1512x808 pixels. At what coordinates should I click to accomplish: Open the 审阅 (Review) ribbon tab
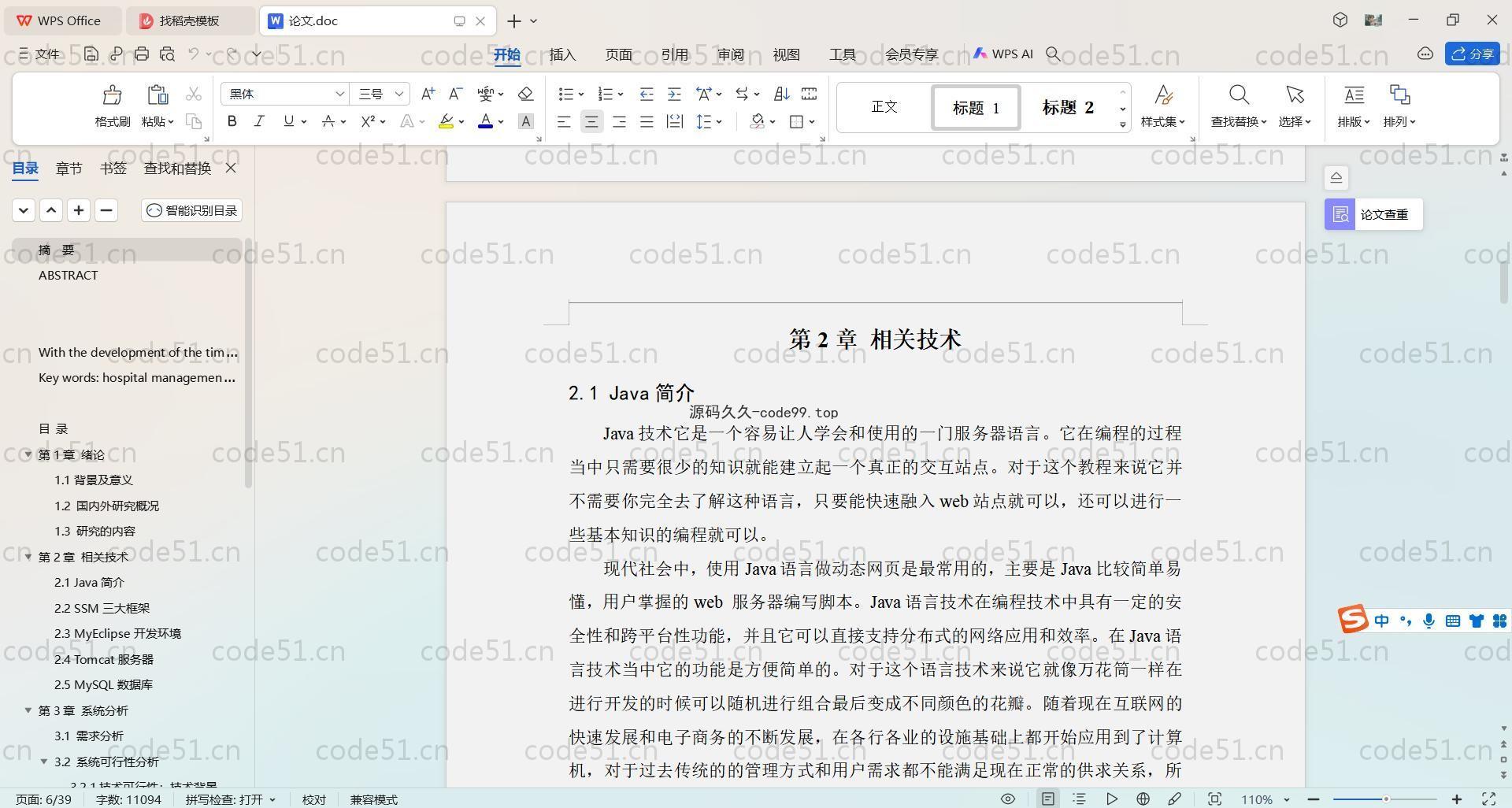pyautogui.click(x=730, y=54)
